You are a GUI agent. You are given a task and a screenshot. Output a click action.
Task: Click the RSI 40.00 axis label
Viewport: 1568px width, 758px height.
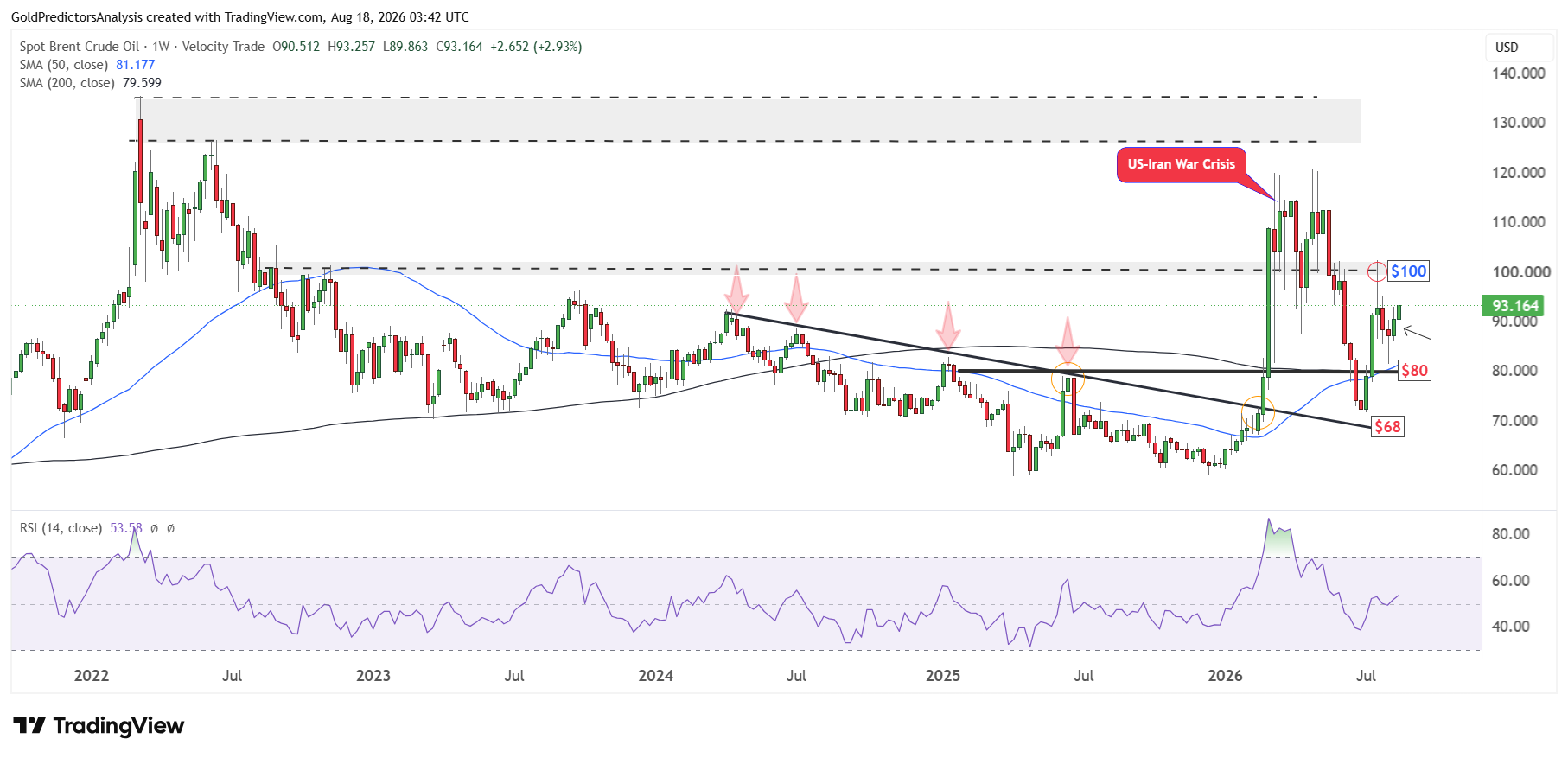(x=1511, y=627)
